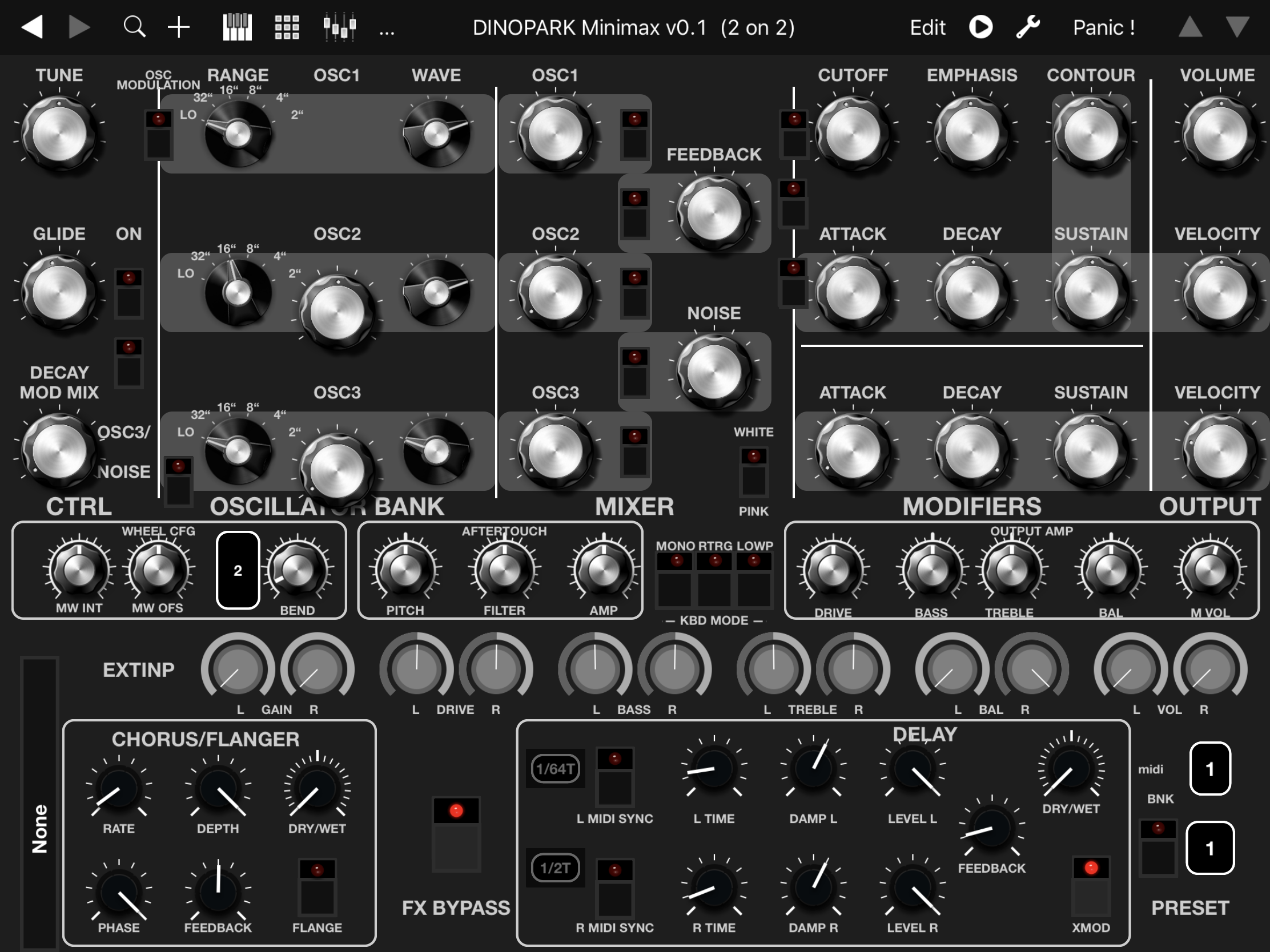Click the up triangle preset arrow
The width and height of the screenshot is (1270, 952).
[1190, 27]
